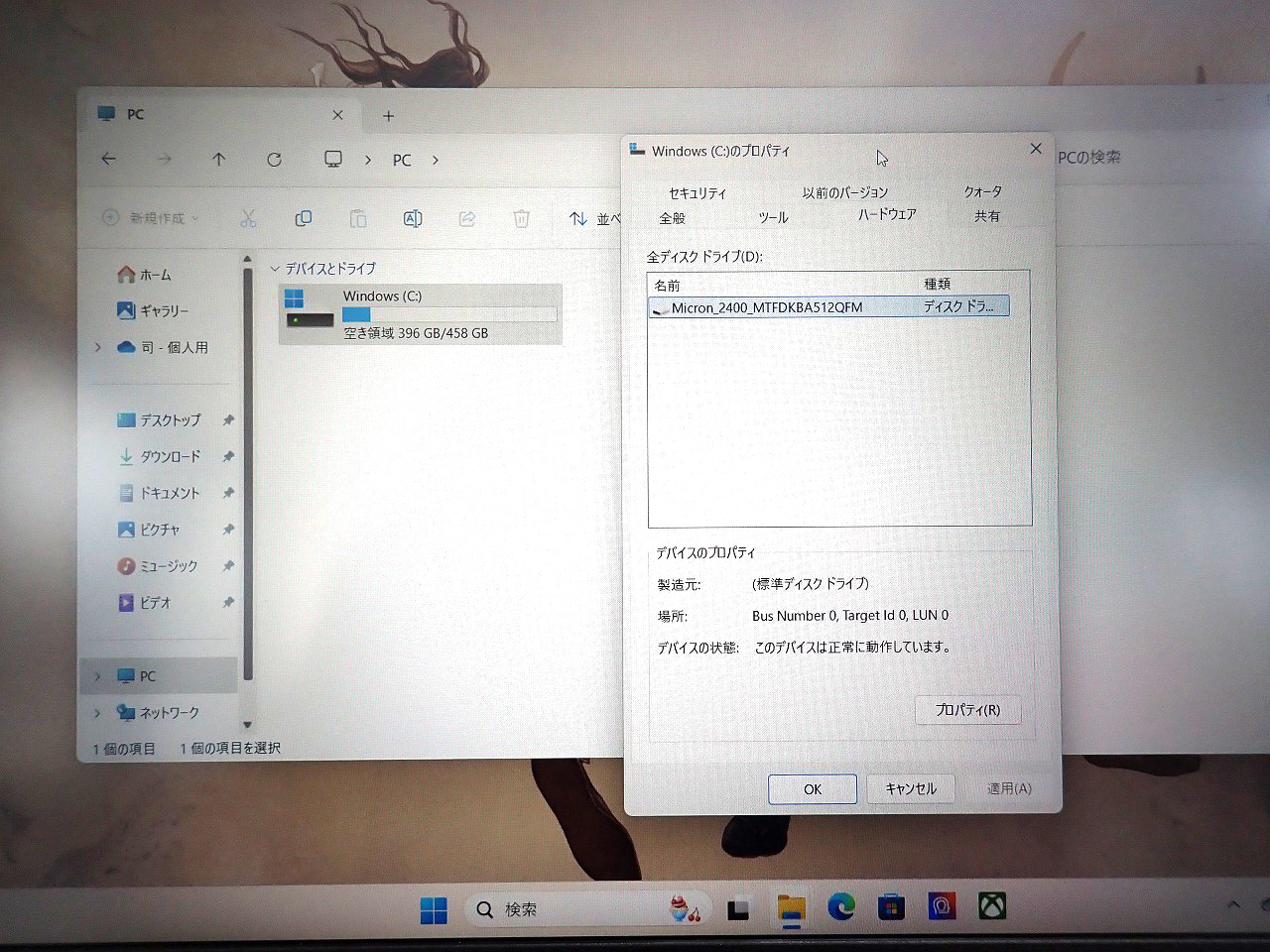Click the 適用(A) button
Image resolution: width=1270 pixels, height=952 pixels.
click(1009, 788)
